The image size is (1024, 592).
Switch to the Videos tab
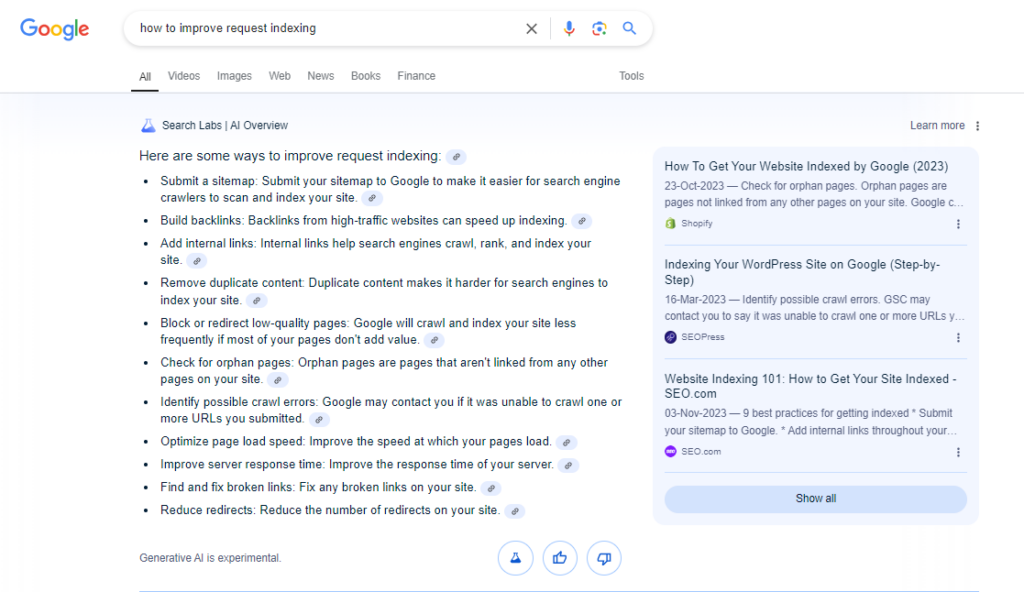point(184,76)
